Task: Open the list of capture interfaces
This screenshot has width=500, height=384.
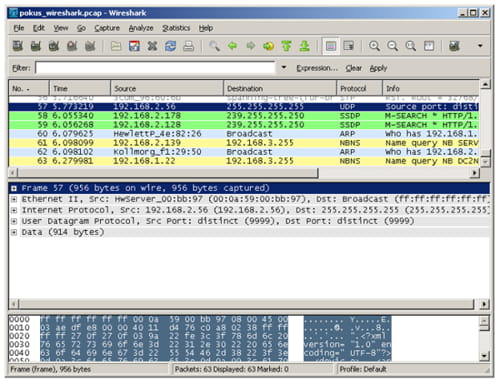Action: [18, 46]
